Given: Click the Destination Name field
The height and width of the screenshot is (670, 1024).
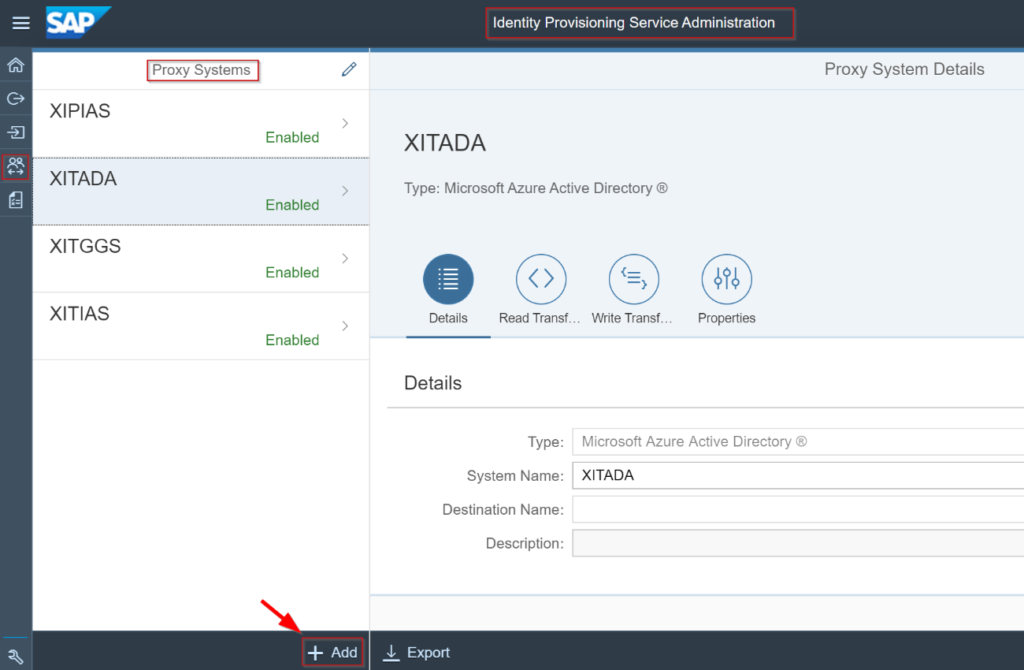Looking at the screenshot, I should [798, 509].
